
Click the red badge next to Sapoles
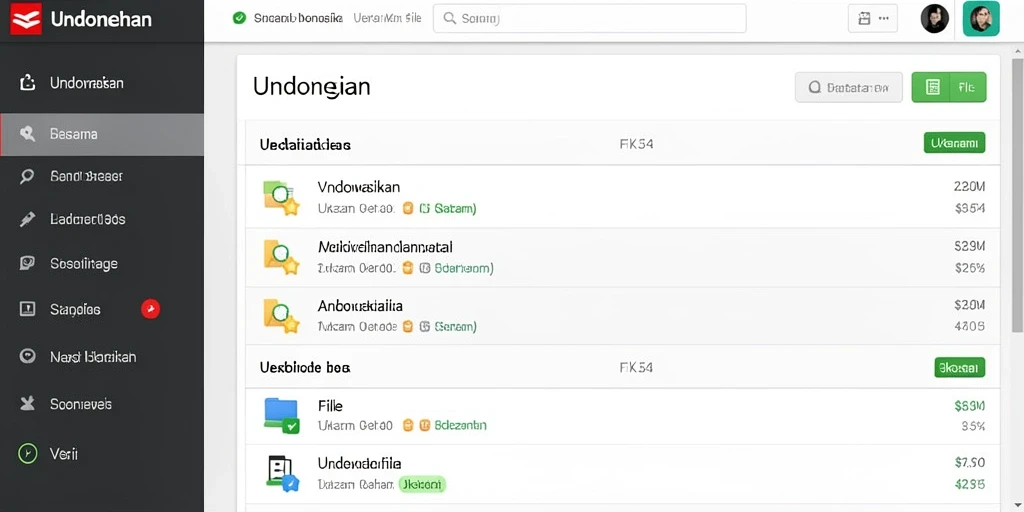(x=150, y=309)
